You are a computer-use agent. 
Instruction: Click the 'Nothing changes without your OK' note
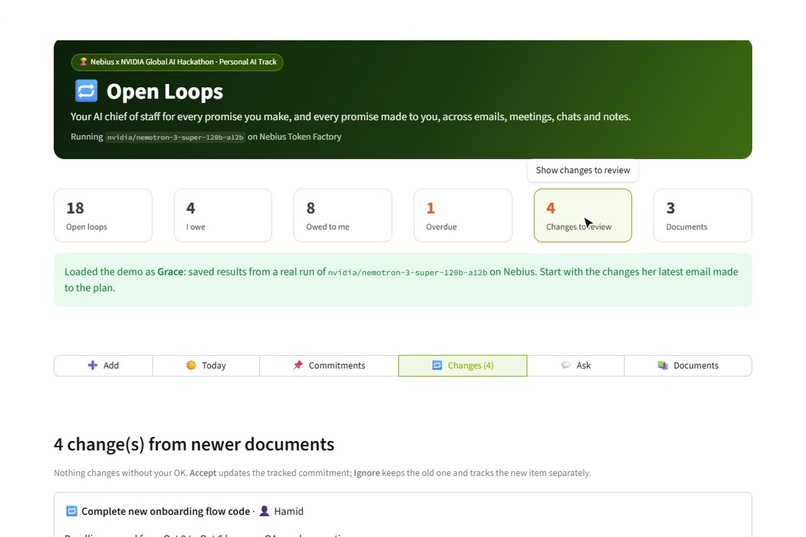click(322, 473)
